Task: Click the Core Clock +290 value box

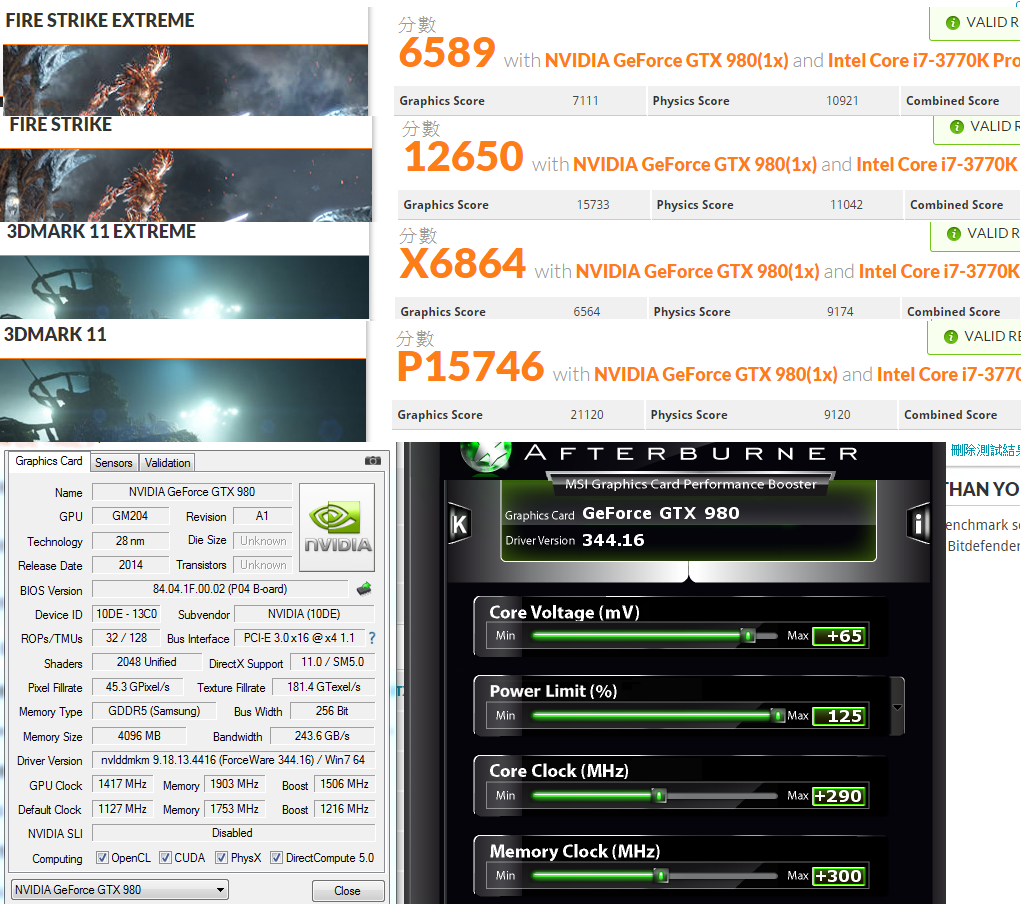Action: pos(839,796)
